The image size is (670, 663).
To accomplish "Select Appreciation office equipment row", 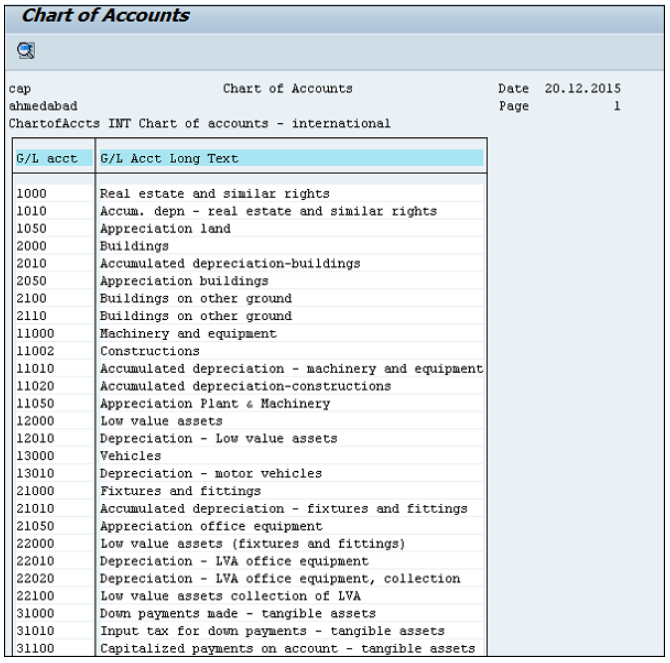I will pos(211,526).
